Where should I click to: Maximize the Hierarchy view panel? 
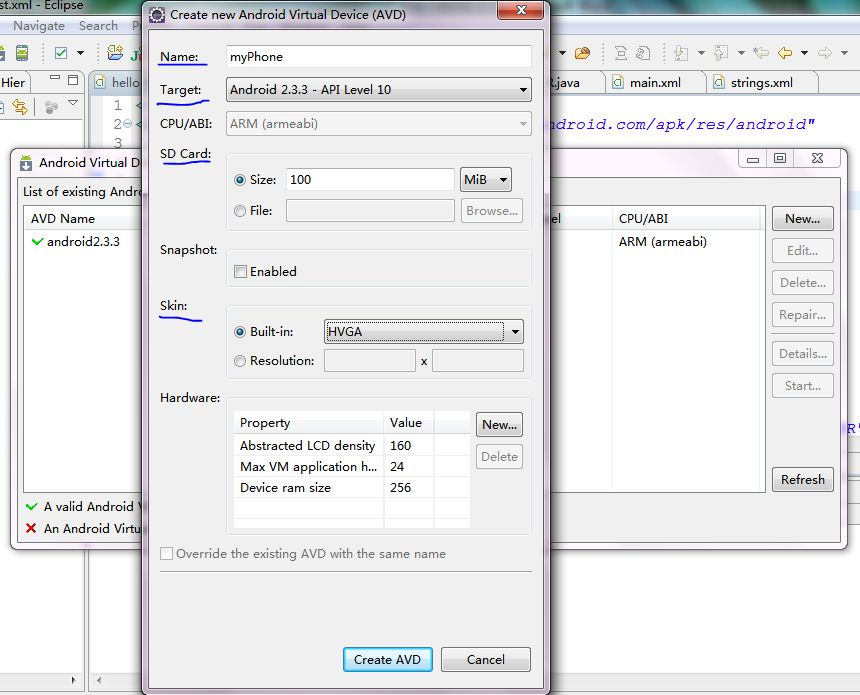73,80
